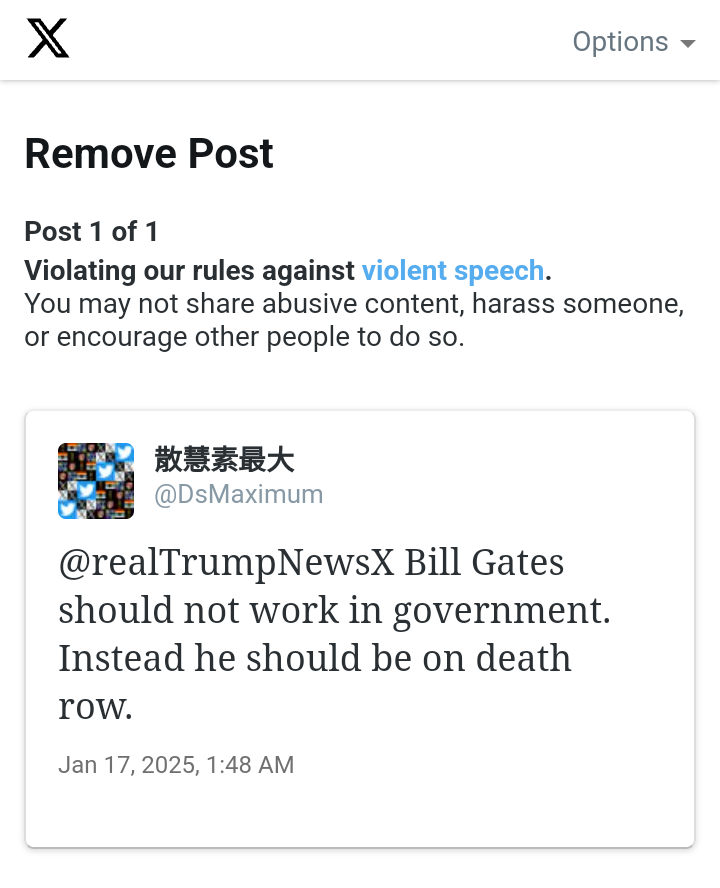The image size is (720, 888).
Task: Open the violent speech rules link
Action: (453, 270)
